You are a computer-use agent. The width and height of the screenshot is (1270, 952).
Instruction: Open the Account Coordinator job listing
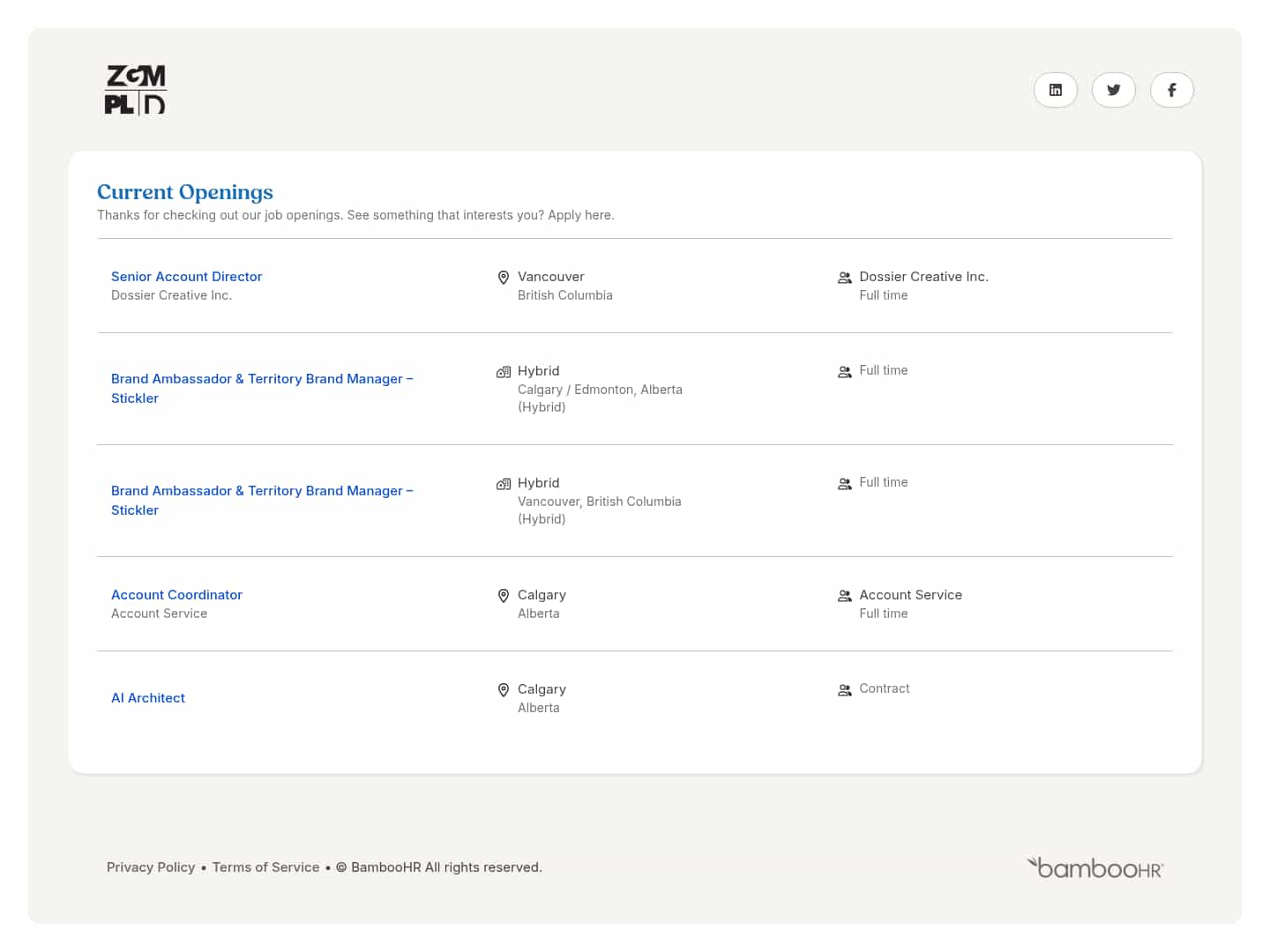coord(176,595)
